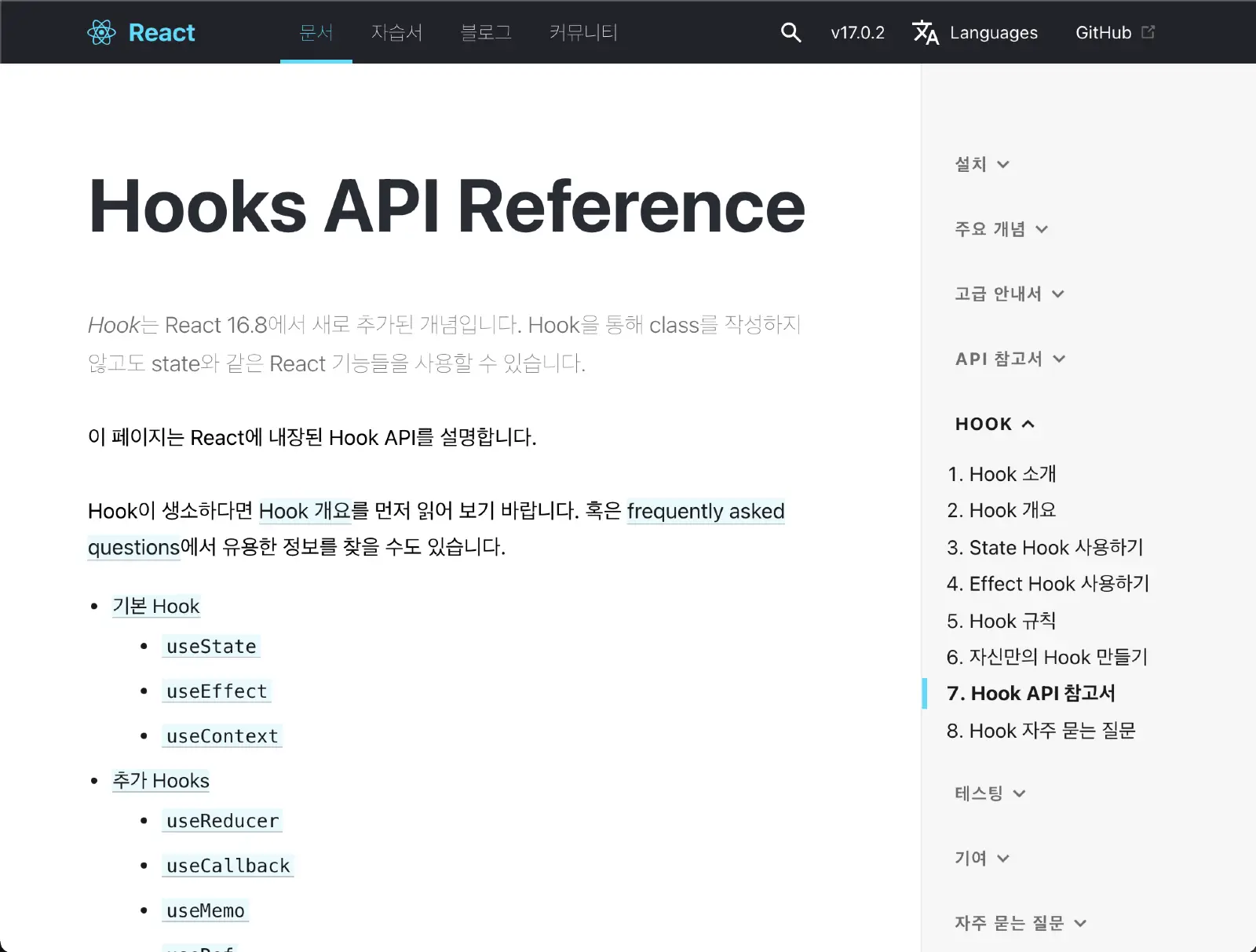The height and width of the screenshot is (952, 1256).
Task: Jump to the 추가 Hooks section link
Action: pos(161,781)
